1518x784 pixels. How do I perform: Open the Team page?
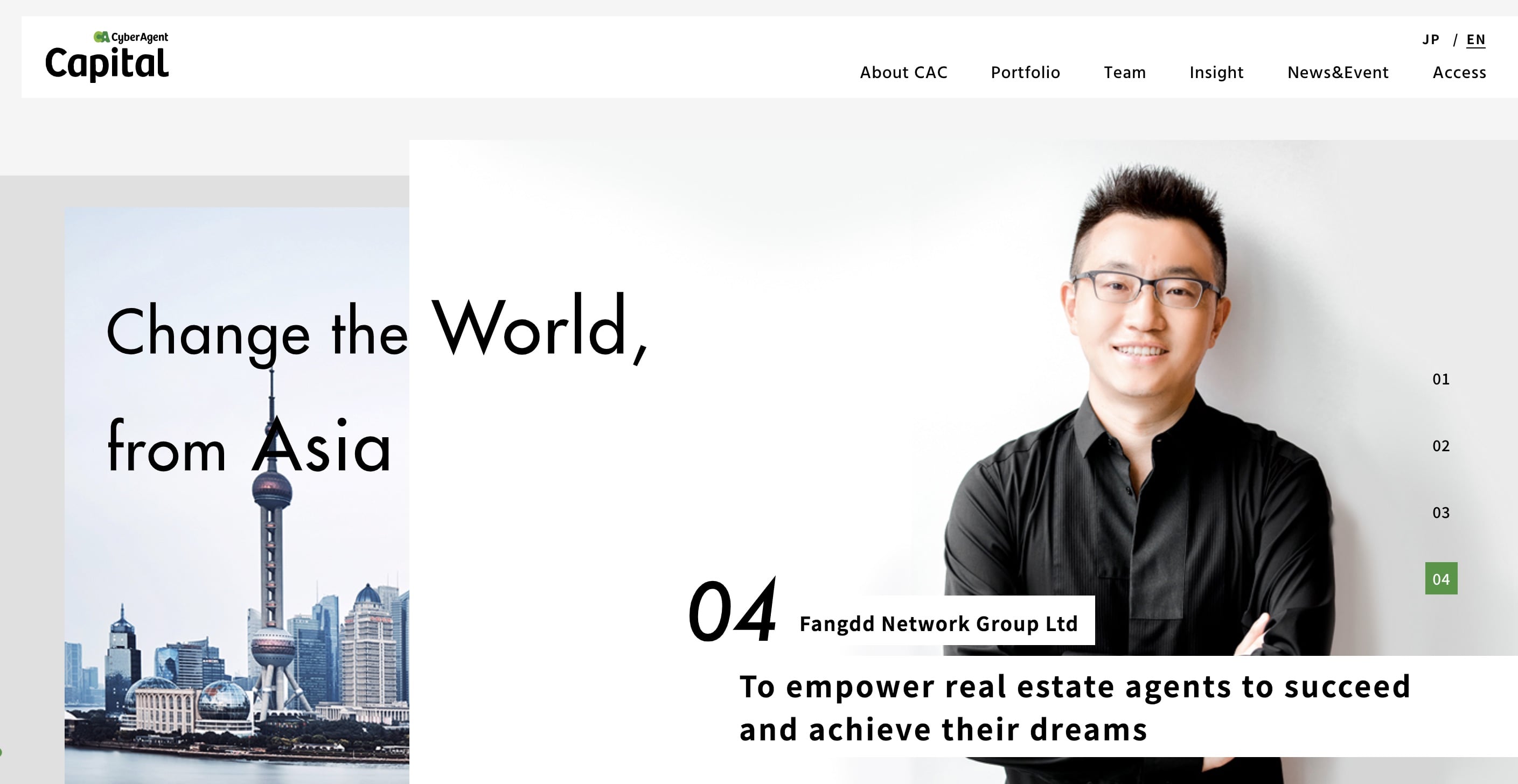pos(1124,73)
